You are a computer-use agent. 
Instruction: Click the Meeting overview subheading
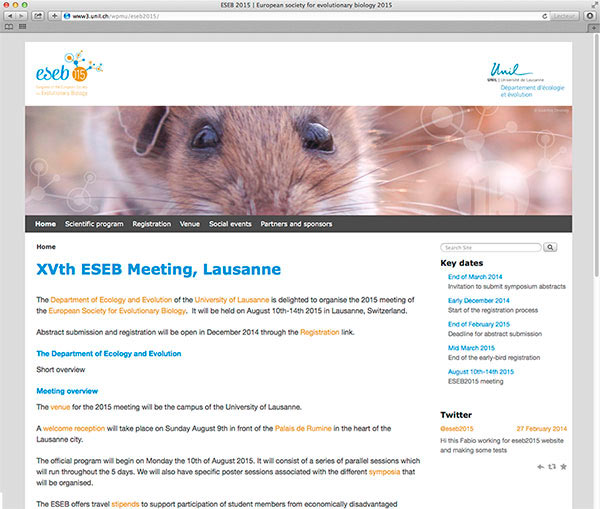pyautogui.click(x=67, y=391)
